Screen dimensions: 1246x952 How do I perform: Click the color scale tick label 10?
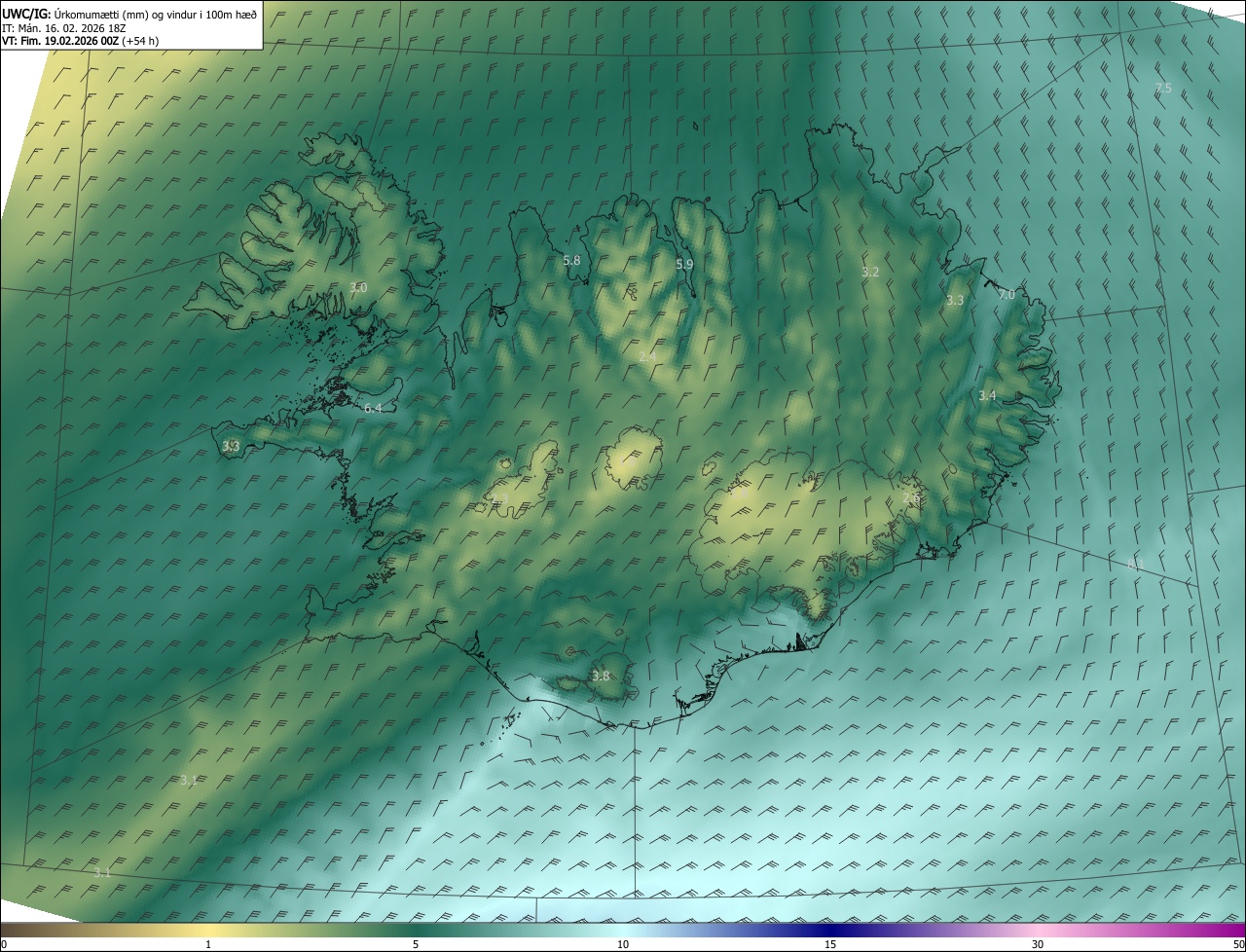(x=623, y=944)
